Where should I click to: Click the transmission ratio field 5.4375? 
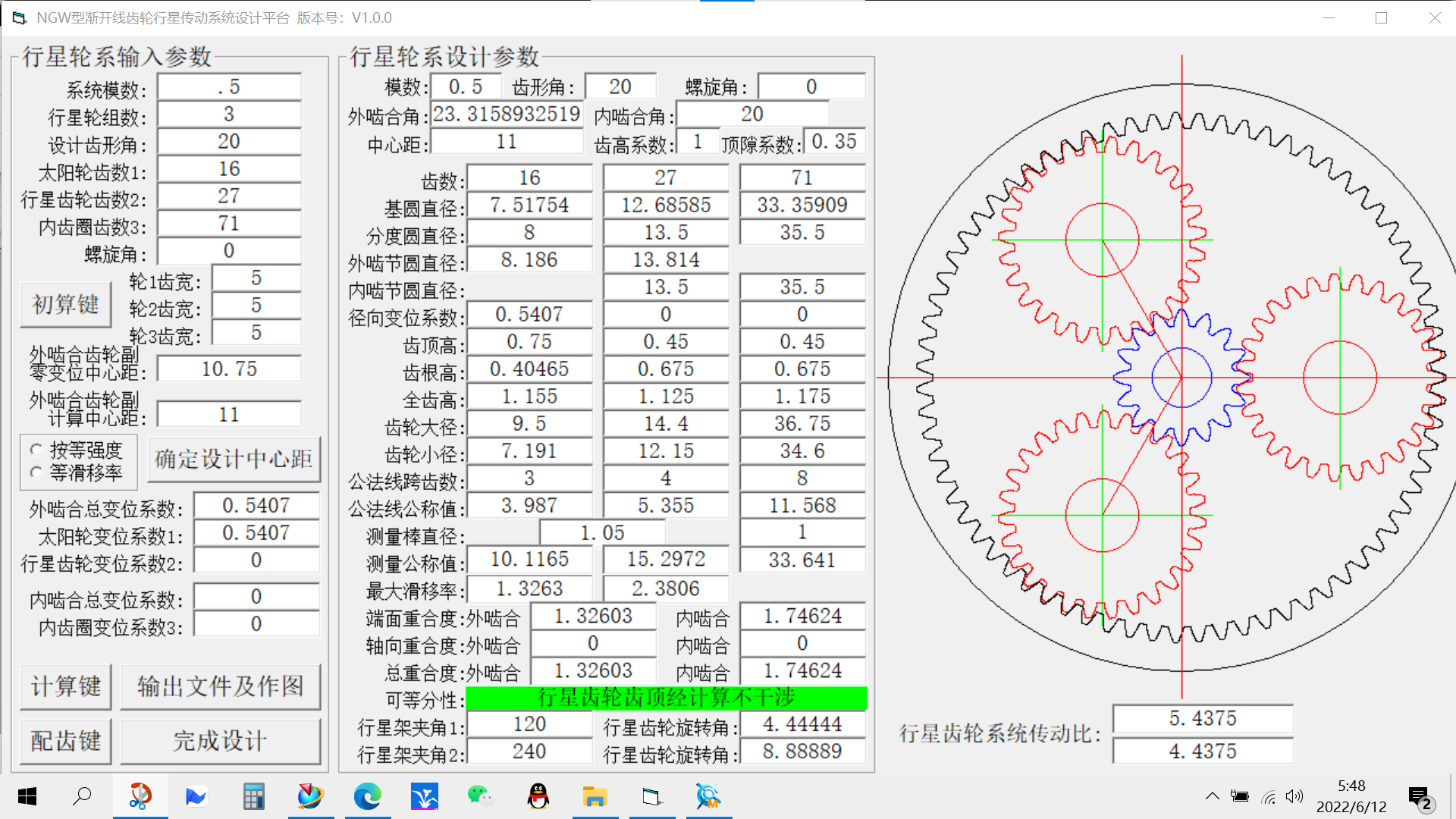coord(1203,718)
